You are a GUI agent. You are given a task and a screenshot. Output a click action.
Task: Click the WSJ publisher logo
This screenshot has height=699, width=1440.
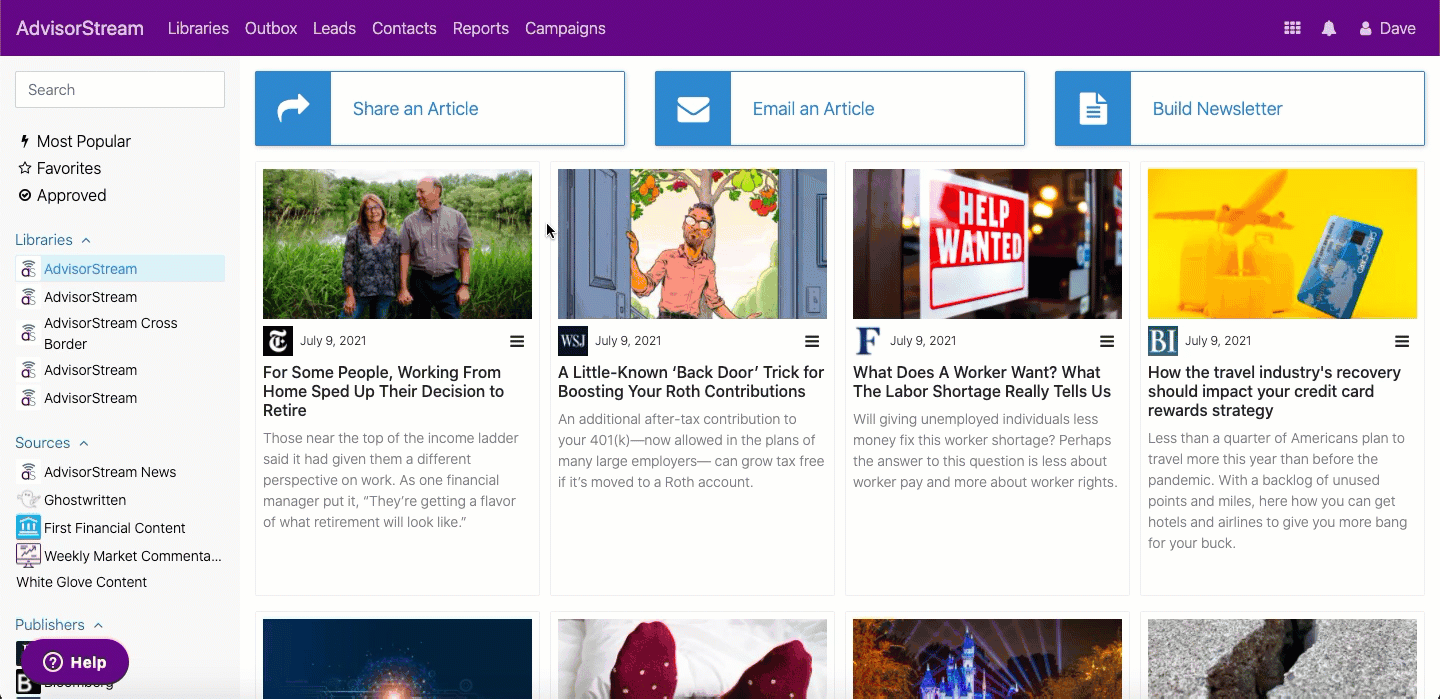click(573, 341)
